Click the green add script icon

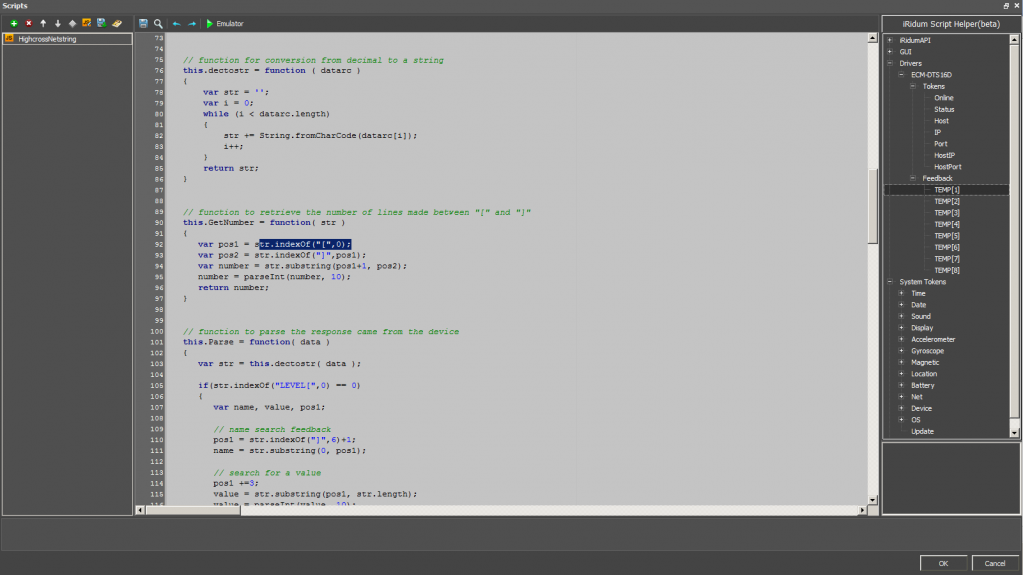click(x=13, y=23)
